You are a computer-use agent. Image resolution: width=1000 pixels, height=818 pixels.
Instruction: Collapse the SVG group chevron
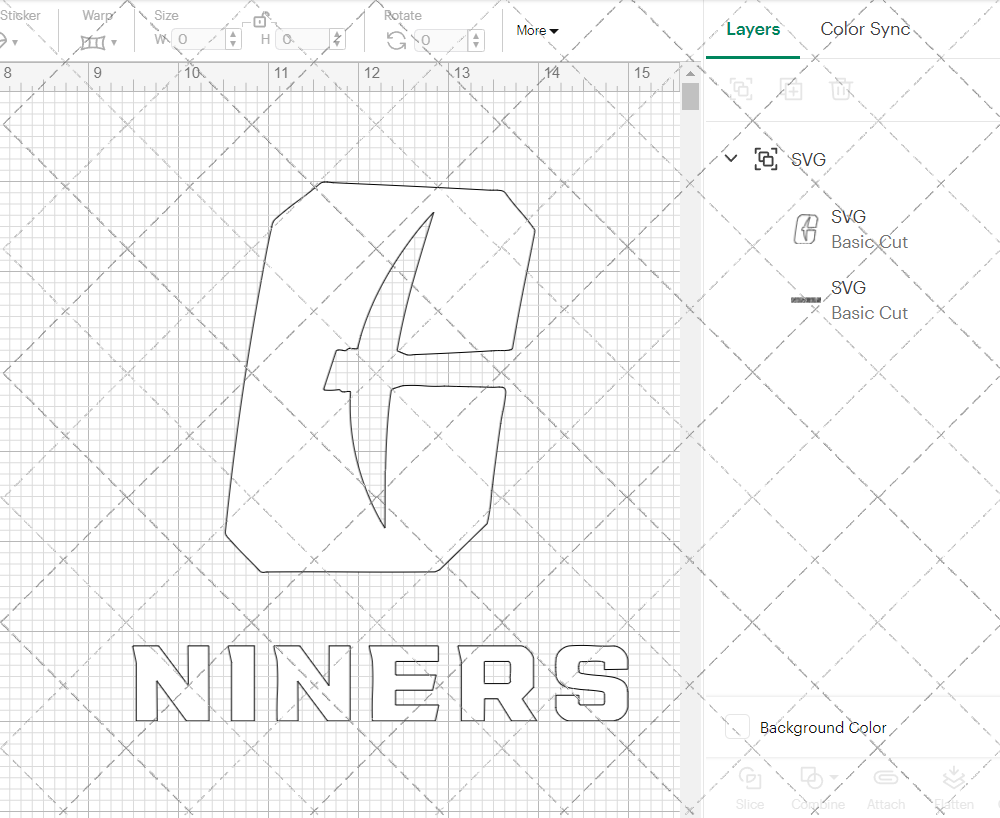coord(731,158)
